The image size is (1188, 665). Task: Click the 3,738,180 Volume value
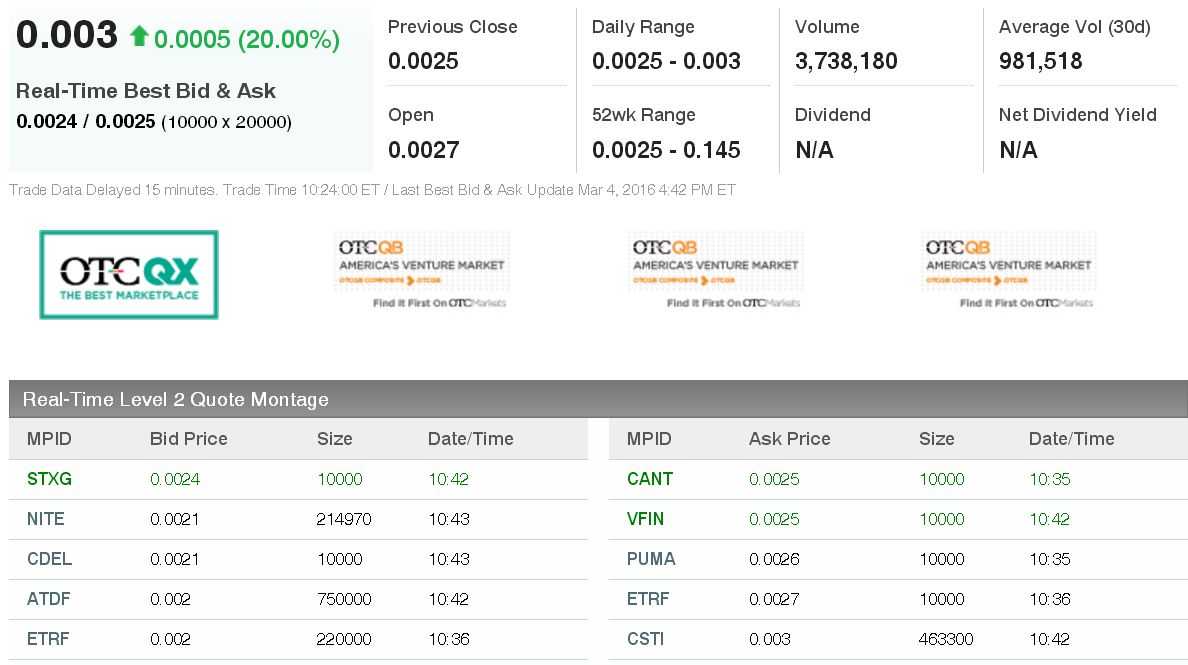pyautogui.click(x=846, y=61)
